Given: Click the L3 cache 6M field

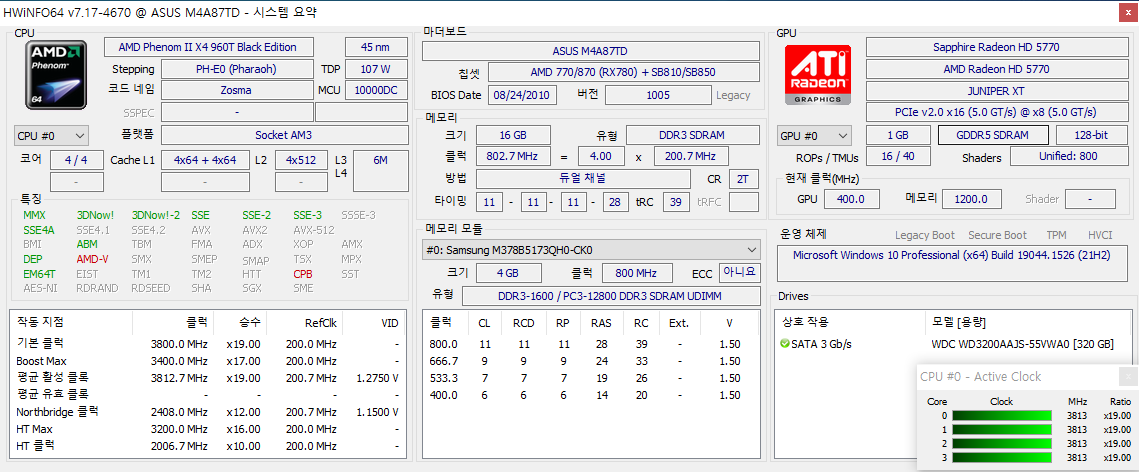Looking at the screenshot, I should click(381, 171).
